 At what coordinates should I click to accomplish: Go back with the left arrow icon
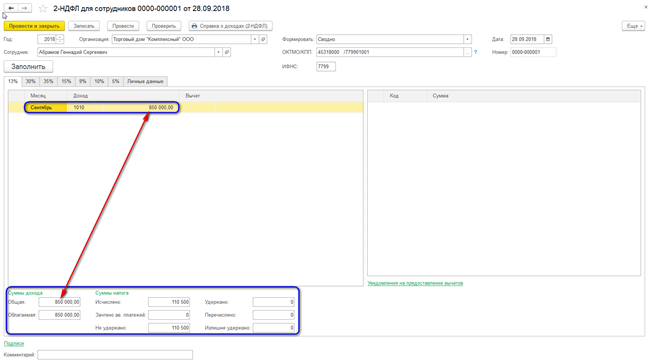click(11, 8)
